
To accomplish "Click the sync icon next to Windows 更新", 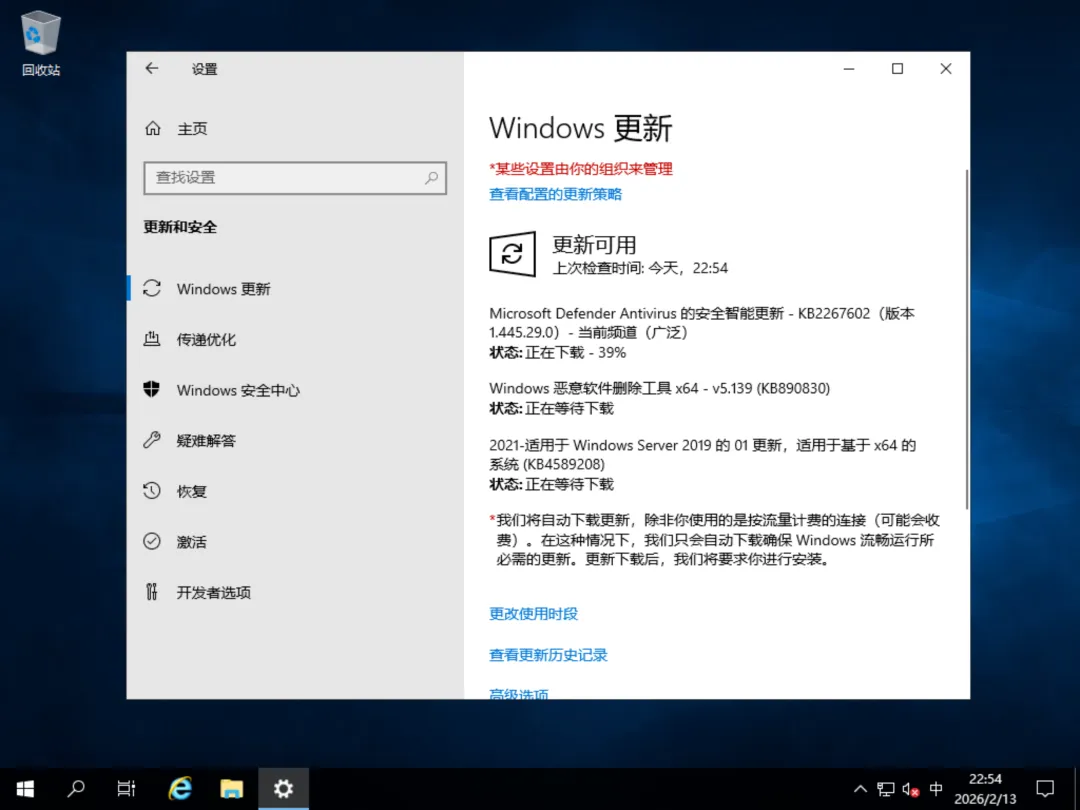I will tap(152, 288).
